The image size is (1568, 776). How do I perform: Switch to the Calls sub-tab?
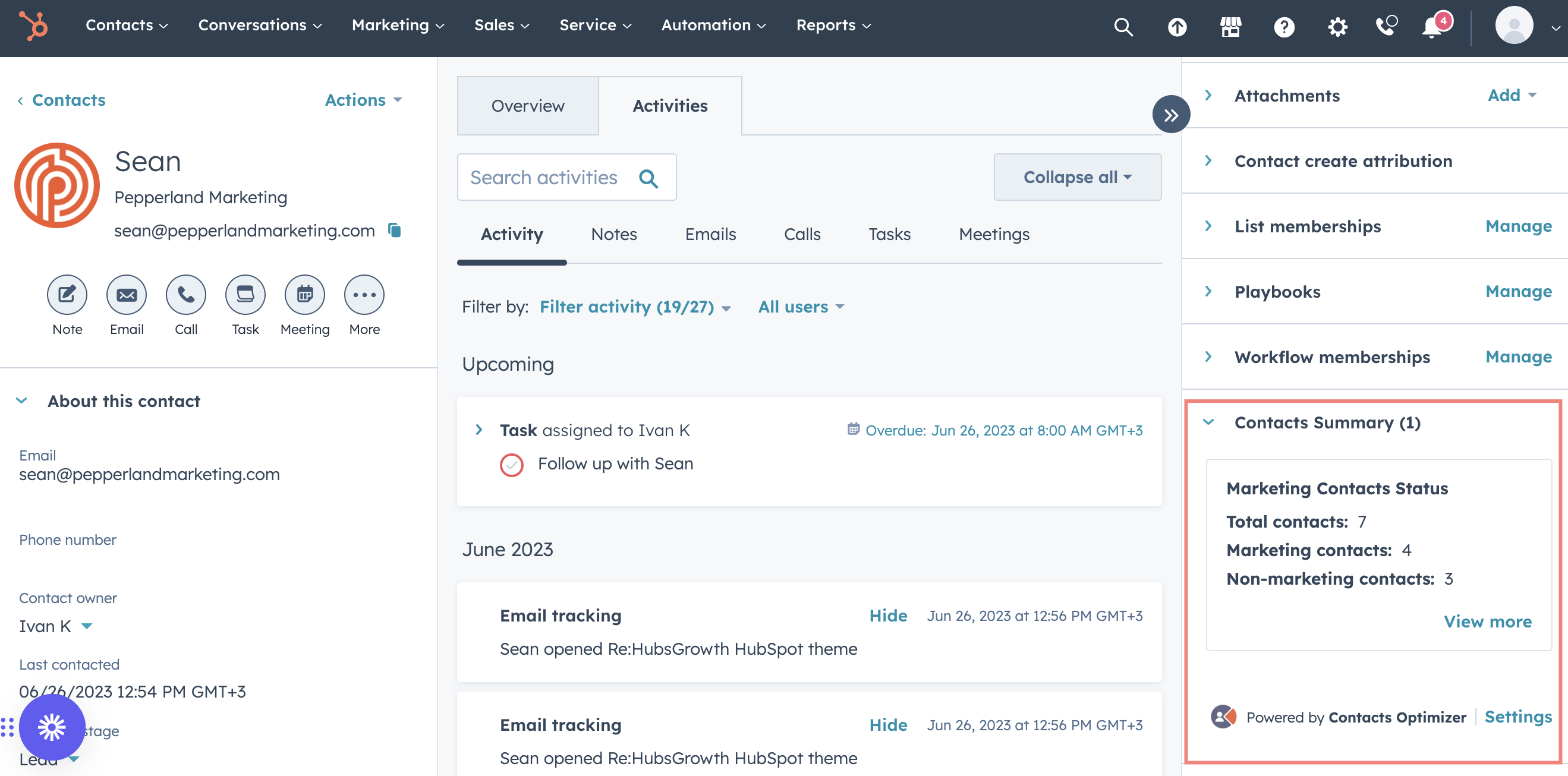802,234
